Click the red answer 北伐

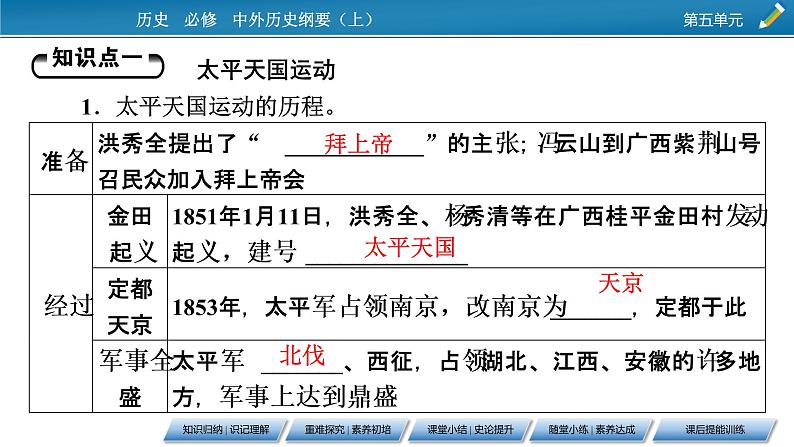(x=302, y=355)
